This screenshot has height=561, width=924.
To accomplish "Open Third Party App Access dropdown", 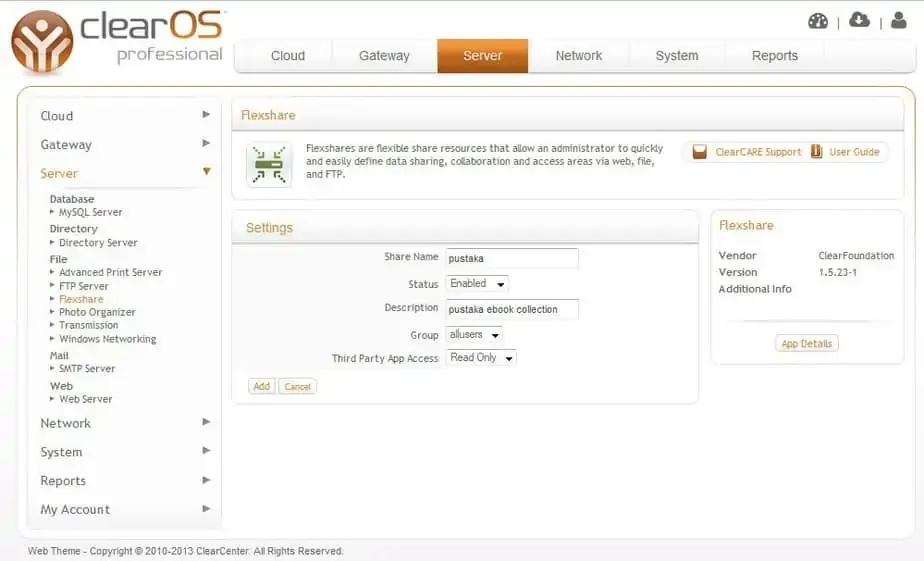I will click(481, 358).
